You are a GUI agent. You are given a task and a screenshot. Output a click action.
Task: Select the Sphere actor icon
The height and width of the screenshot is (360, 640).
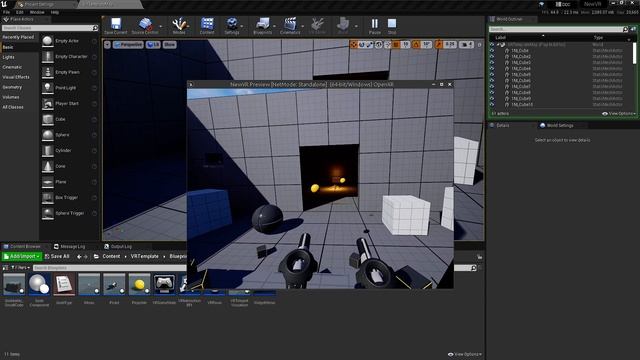click(47, 135)
